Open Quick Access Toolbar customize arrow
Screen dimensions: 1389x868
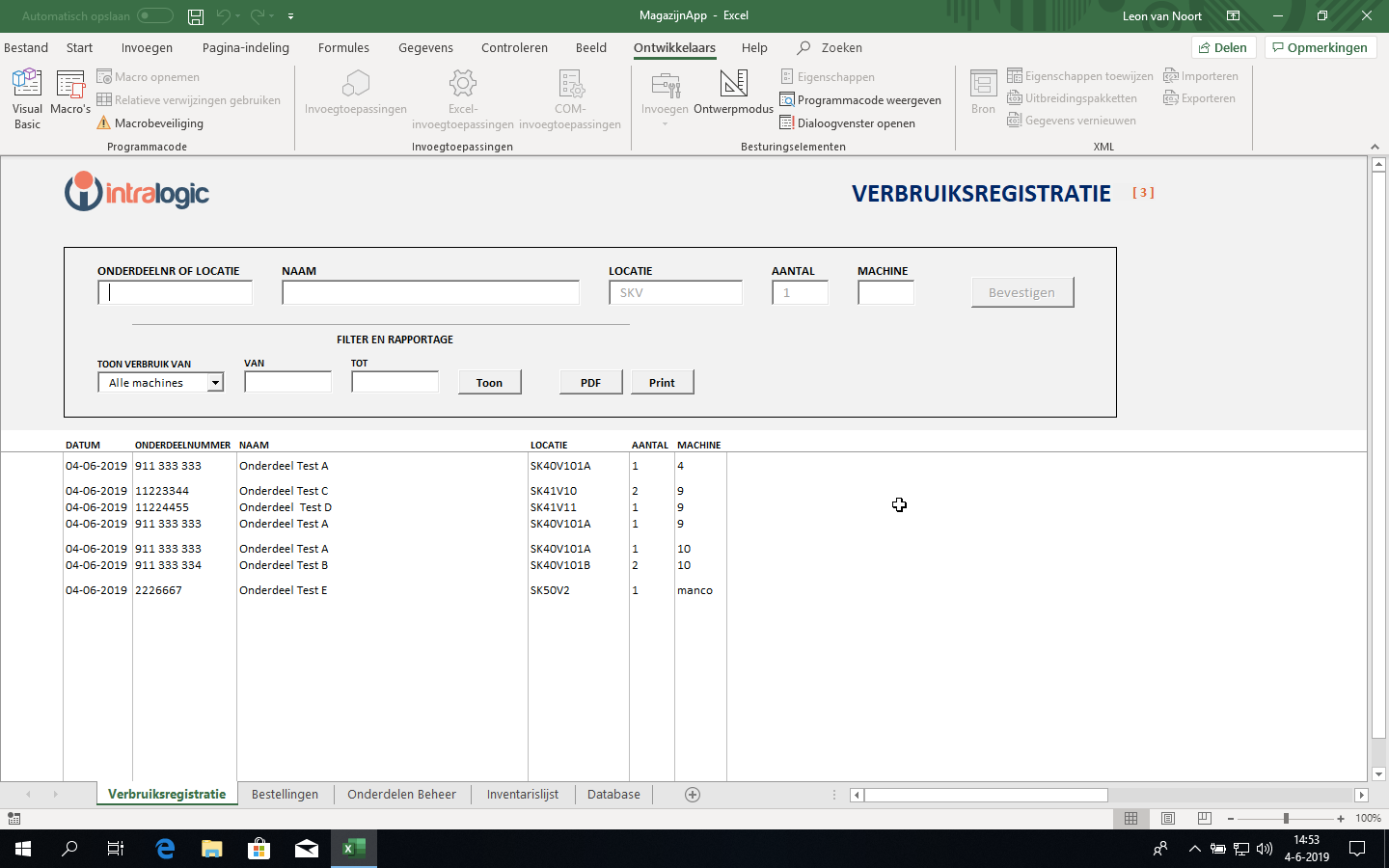point(291,16)
